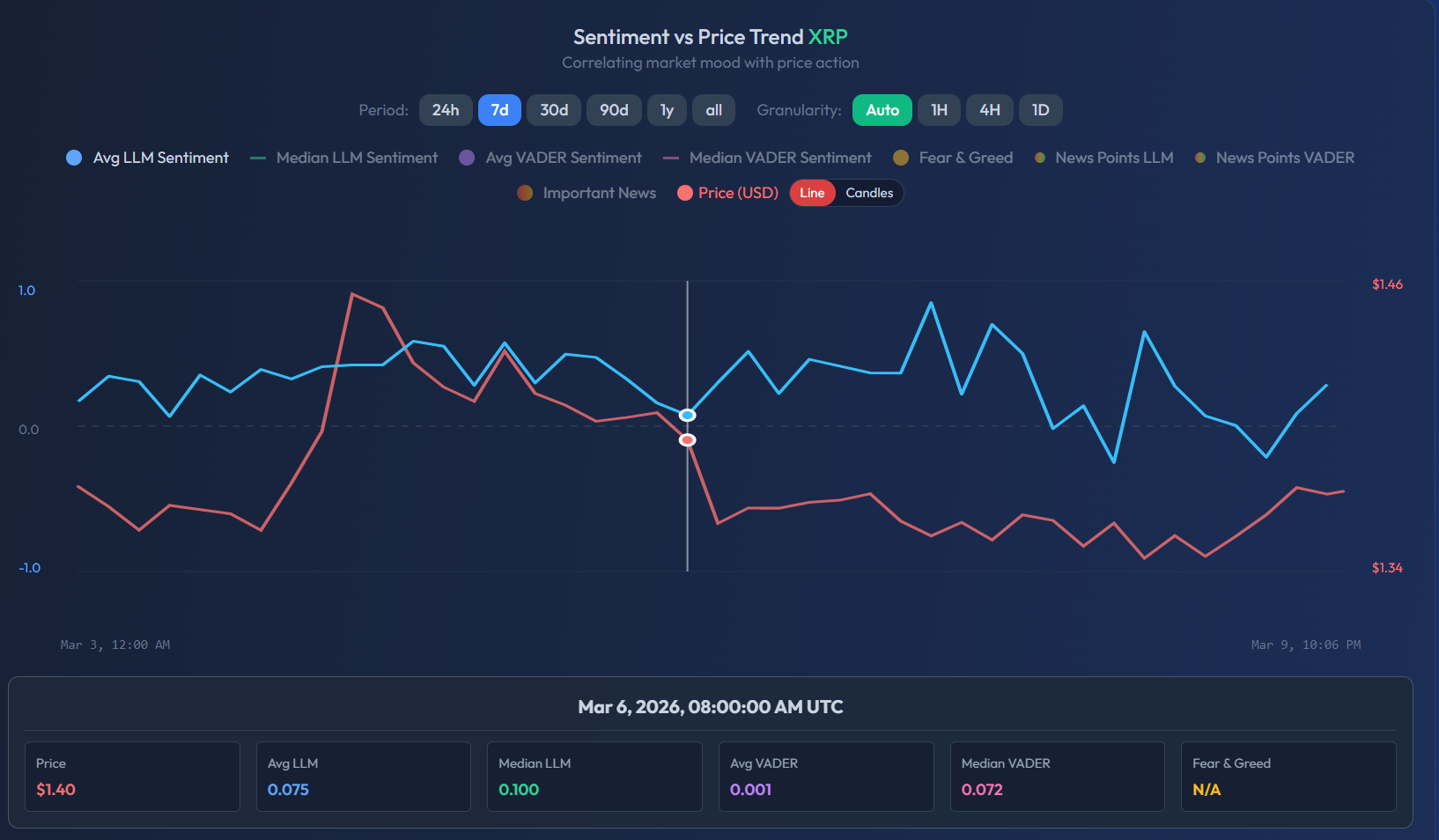
Task: Click the News Points LLM legend icon
Action: pos(1041,158)
